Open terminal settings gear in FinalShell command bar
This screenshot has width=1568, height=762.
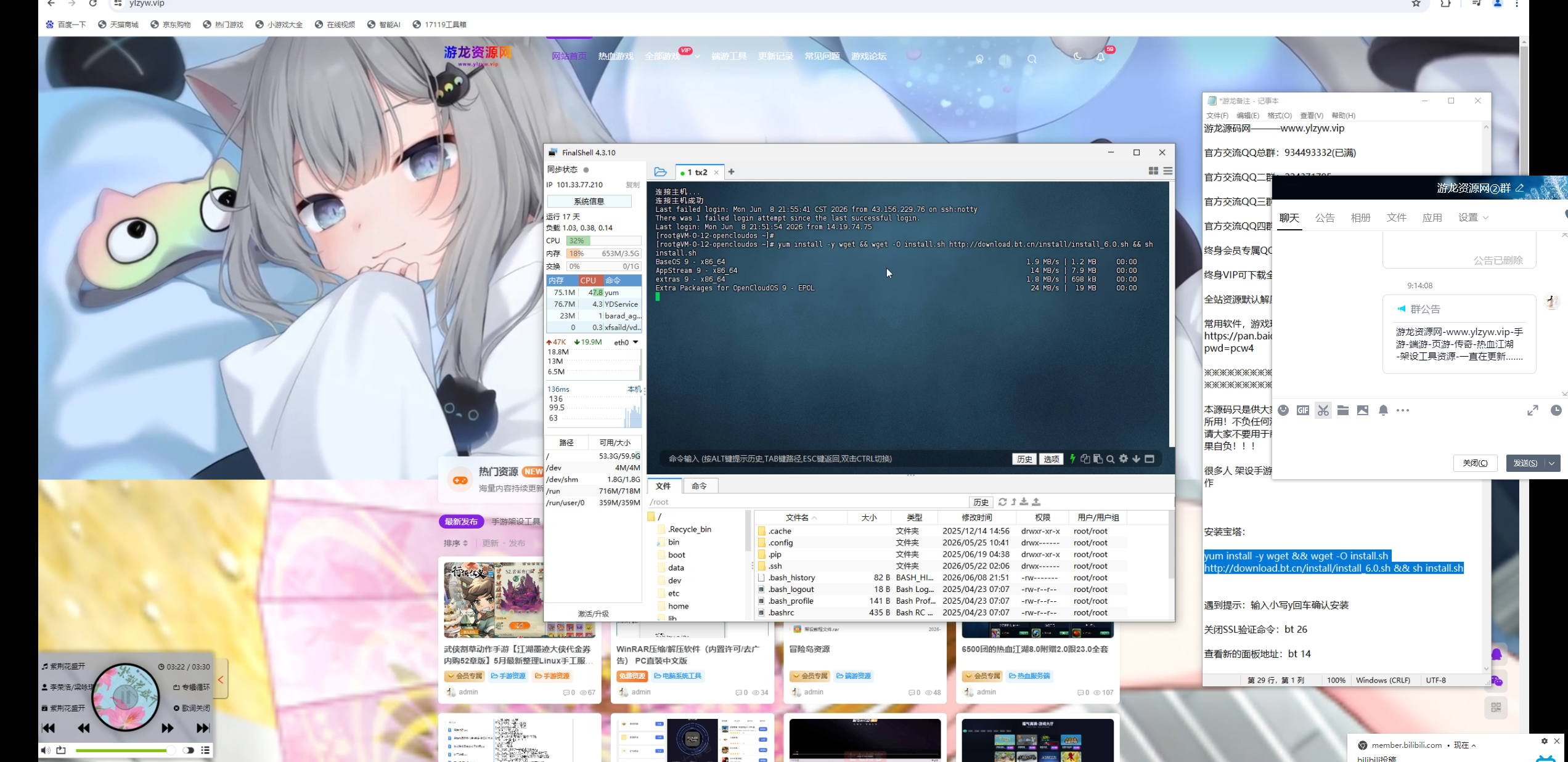pyautogui.click(x=1124, y=458)
